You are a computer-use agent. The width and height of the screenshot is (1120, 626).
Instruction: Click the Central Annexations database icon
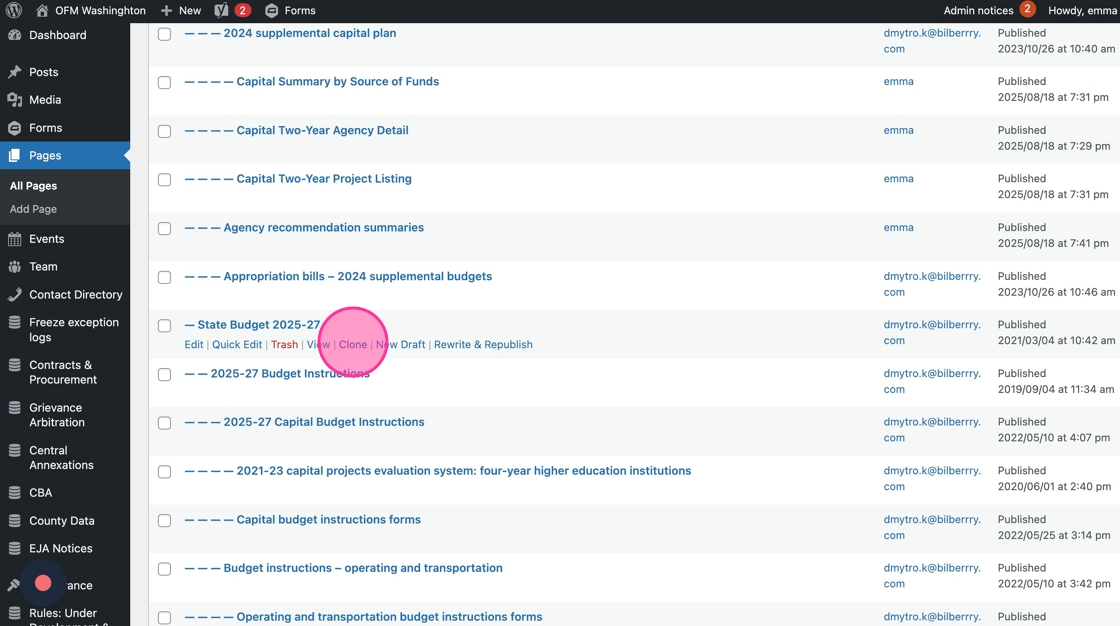(14, 450)
